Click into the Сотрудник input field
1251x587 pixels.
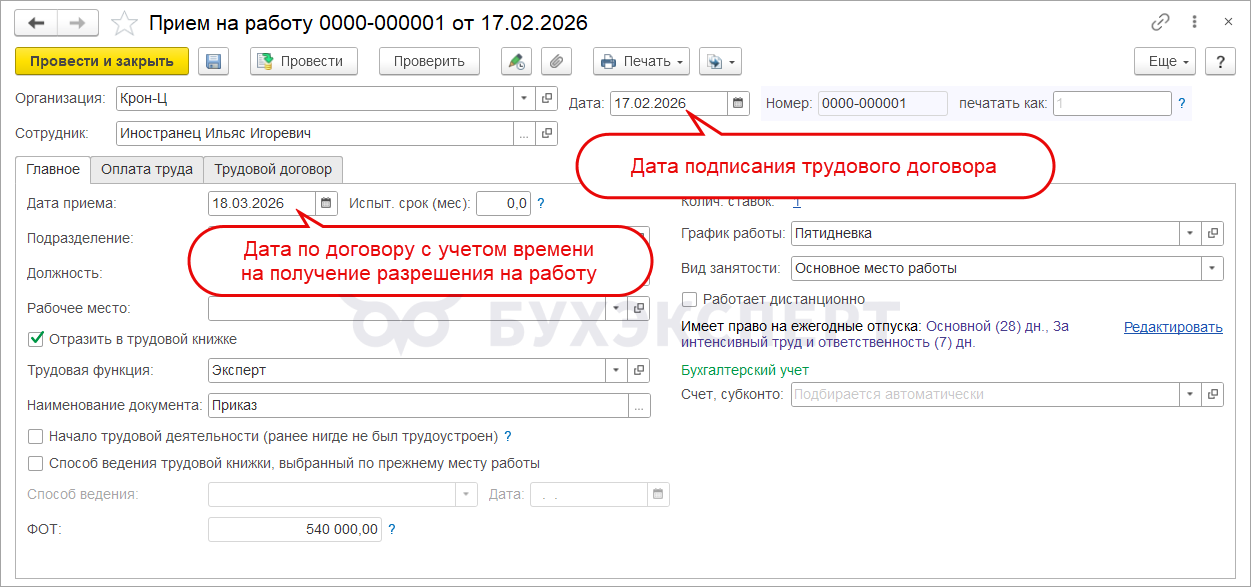click(x=315, y=133)
